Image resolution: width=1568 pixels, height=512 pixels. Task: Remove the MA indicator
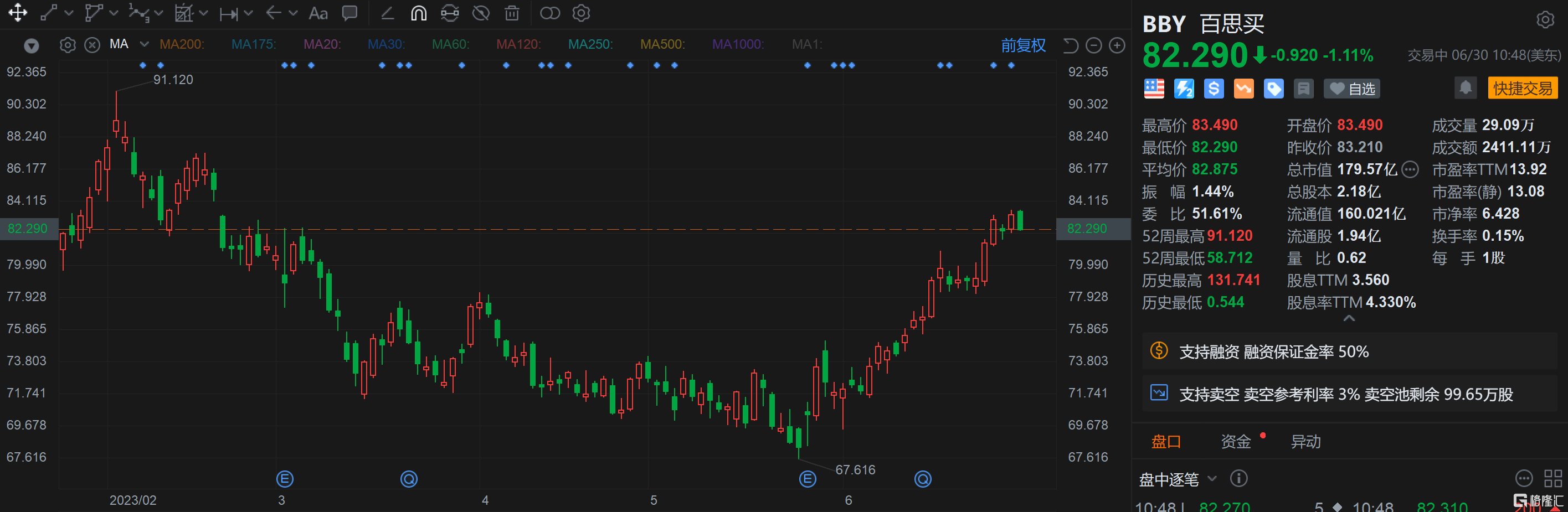click(92, 45)
